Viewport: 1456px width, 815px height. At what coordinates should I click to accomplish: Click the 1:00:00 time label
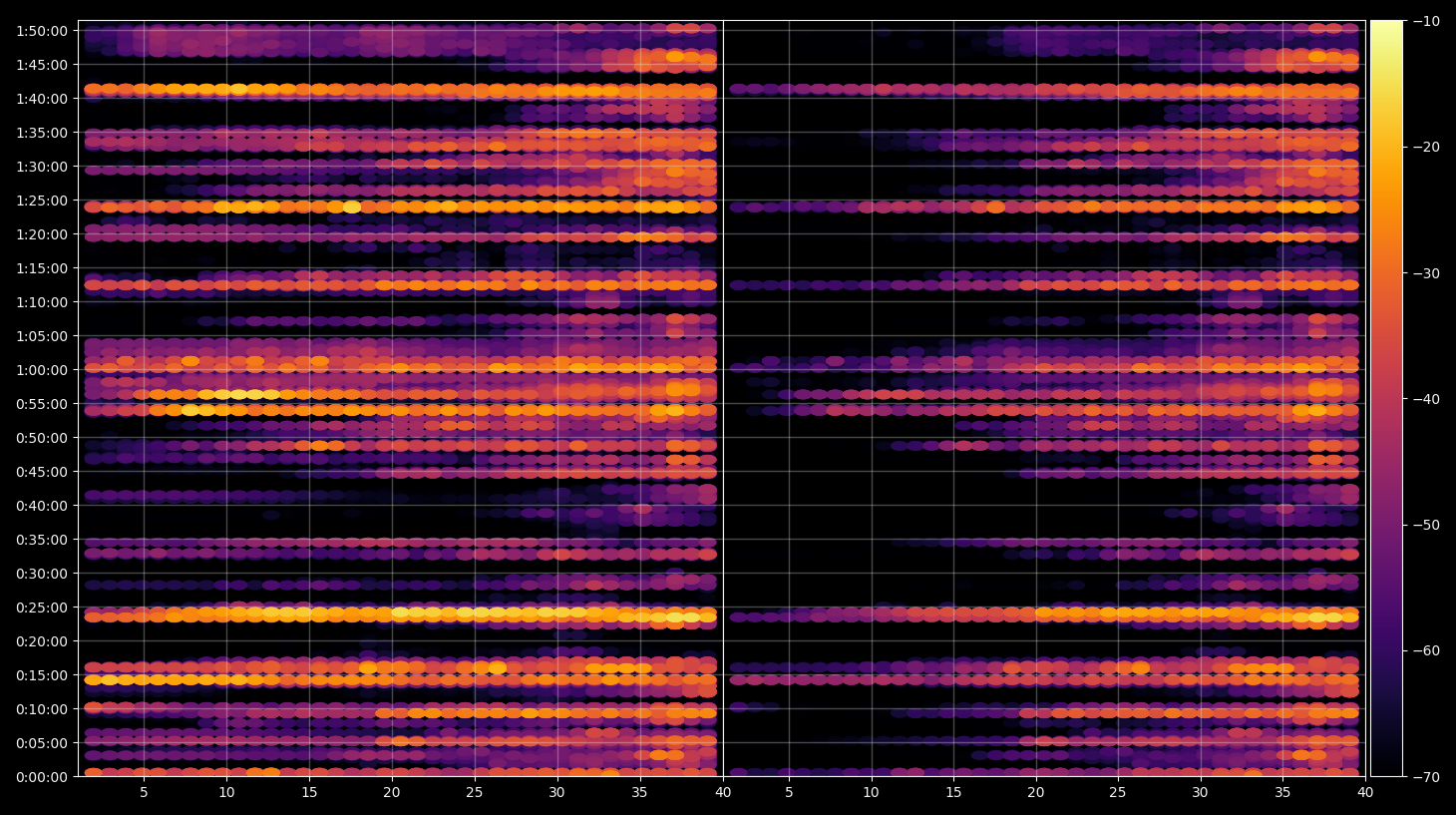pos(42,370)
